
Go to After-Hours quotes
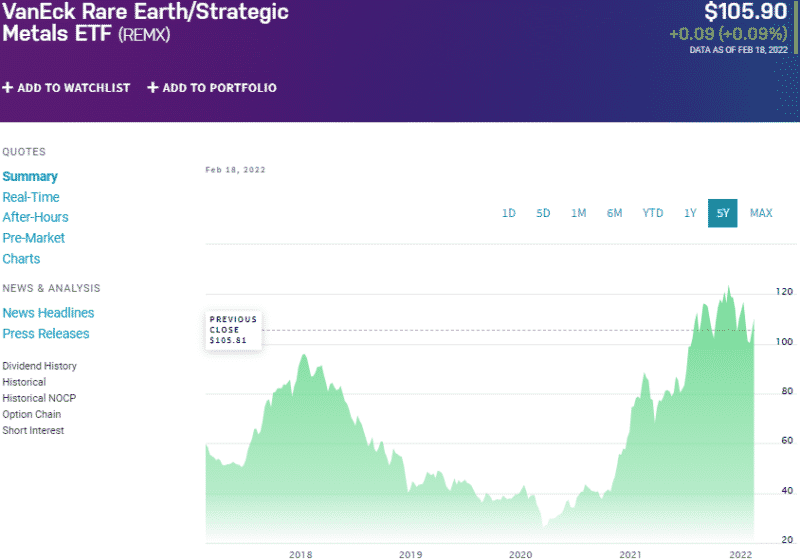(35, 217)
